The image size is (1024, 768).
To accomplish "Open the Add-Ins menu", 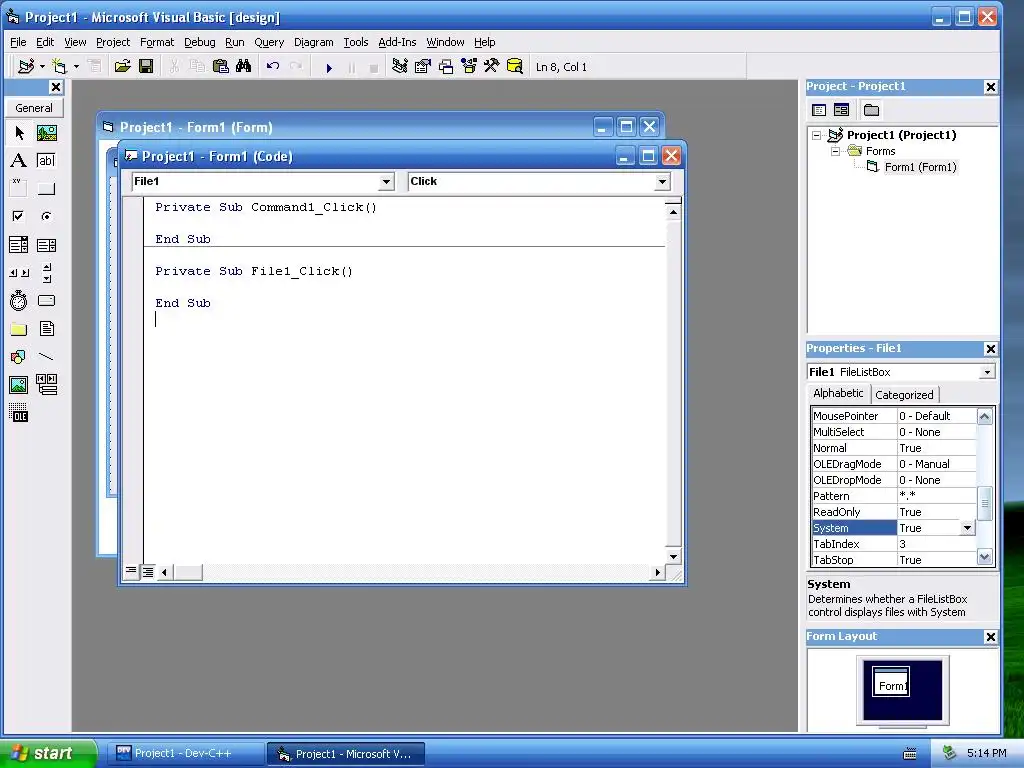I will click(397, 42).
